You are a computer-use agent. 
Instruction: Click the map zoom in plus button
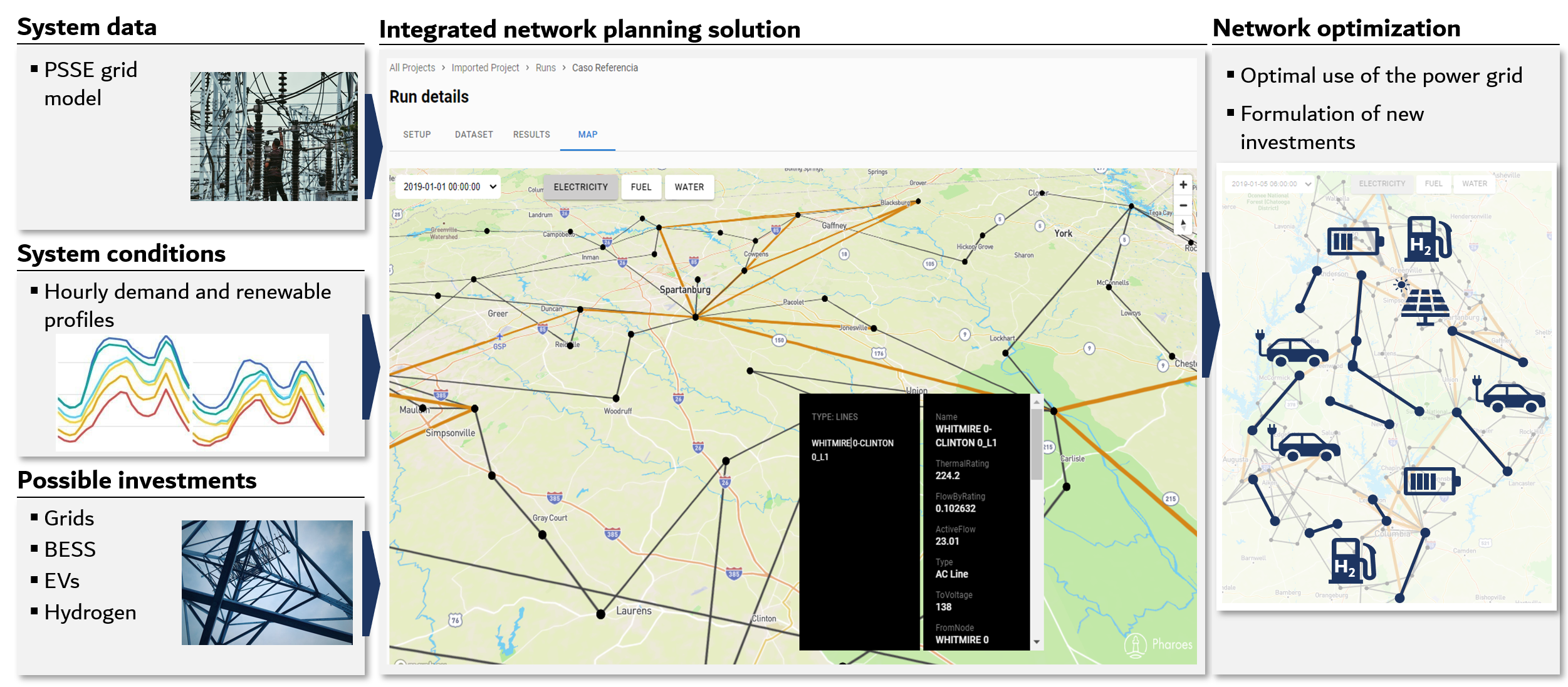point(1183,185)
